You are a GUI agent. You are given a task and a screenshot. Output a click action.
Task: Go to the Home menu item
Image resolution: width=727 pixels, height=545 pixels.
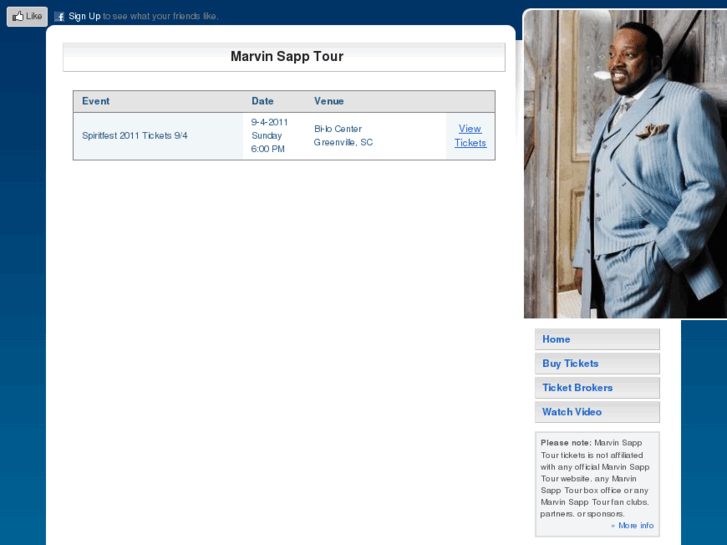597,340
